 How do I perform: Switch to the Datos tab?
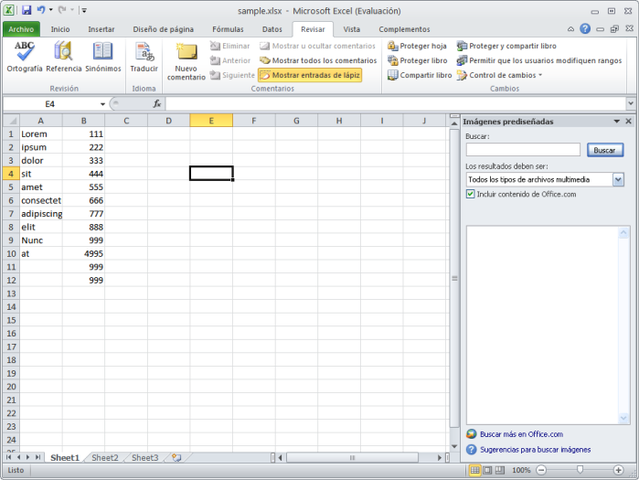(272, 29)
